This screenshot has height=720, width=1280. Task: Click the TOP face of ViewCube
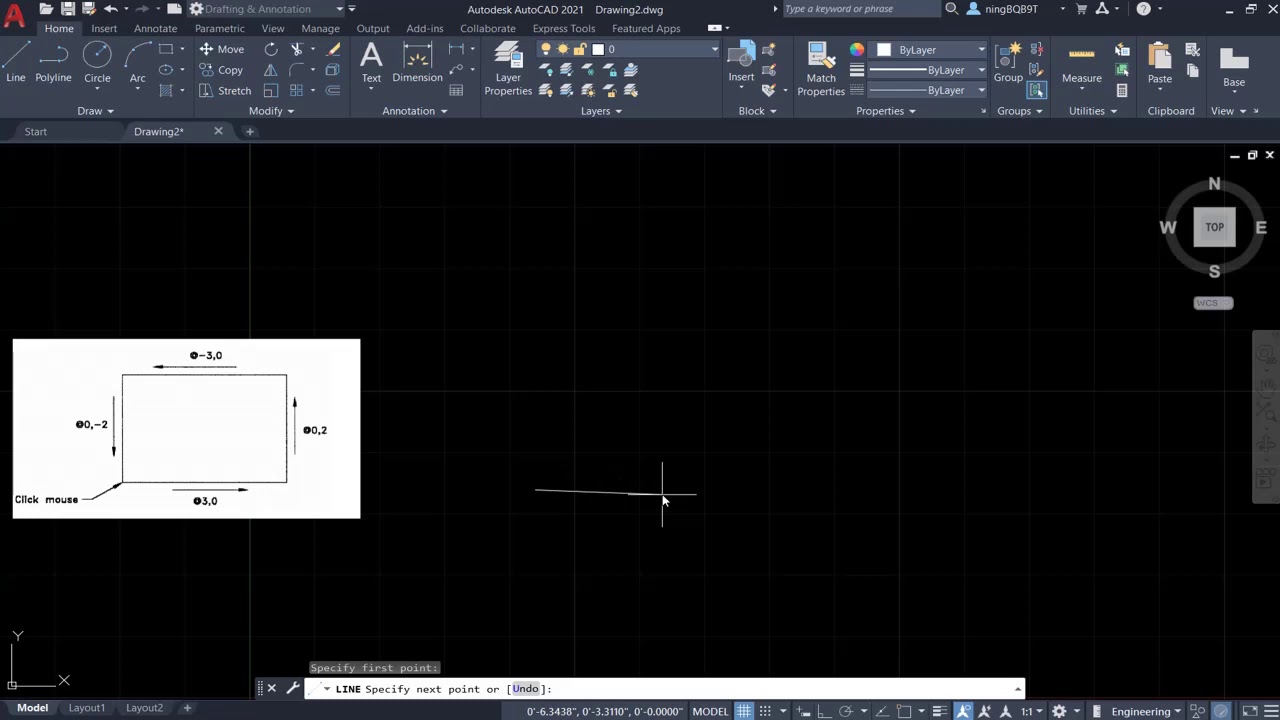point(1214,227)
